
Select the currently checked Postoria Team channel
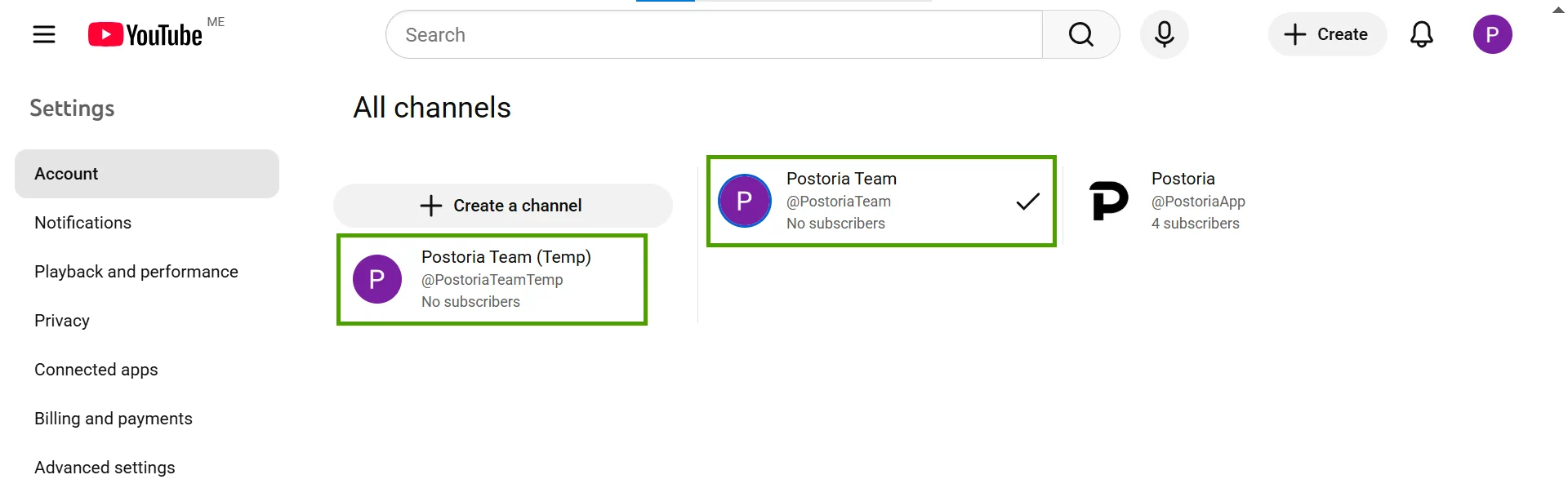tap(881, 201)
